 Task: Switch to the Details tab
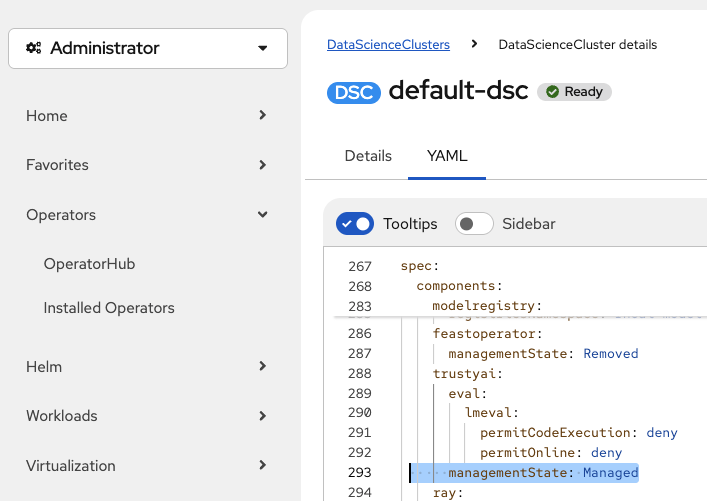coord(368,156)
